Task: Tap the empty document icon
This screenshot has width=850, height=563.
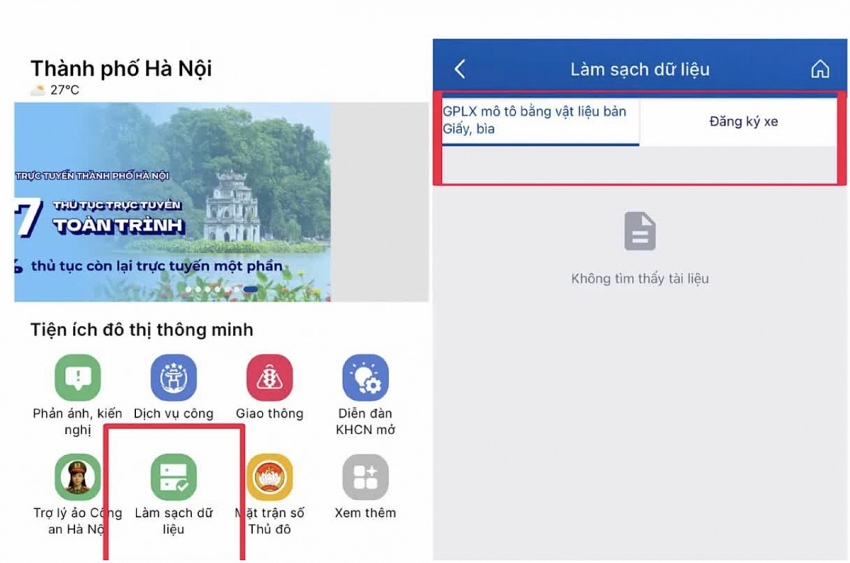Action: point(640,231)
